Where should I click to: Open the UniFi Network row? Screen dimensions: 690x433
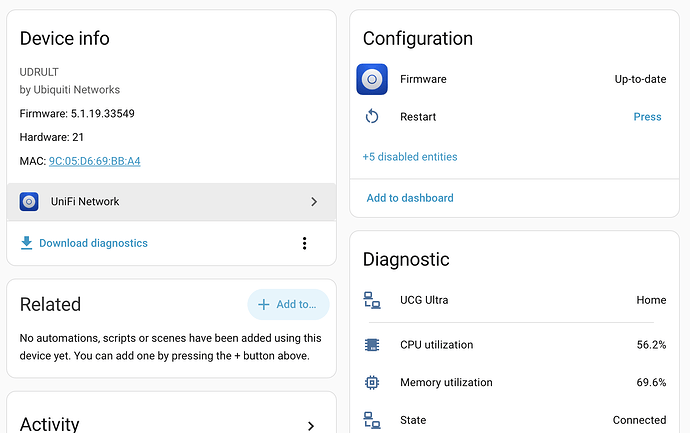coord(171,202)
